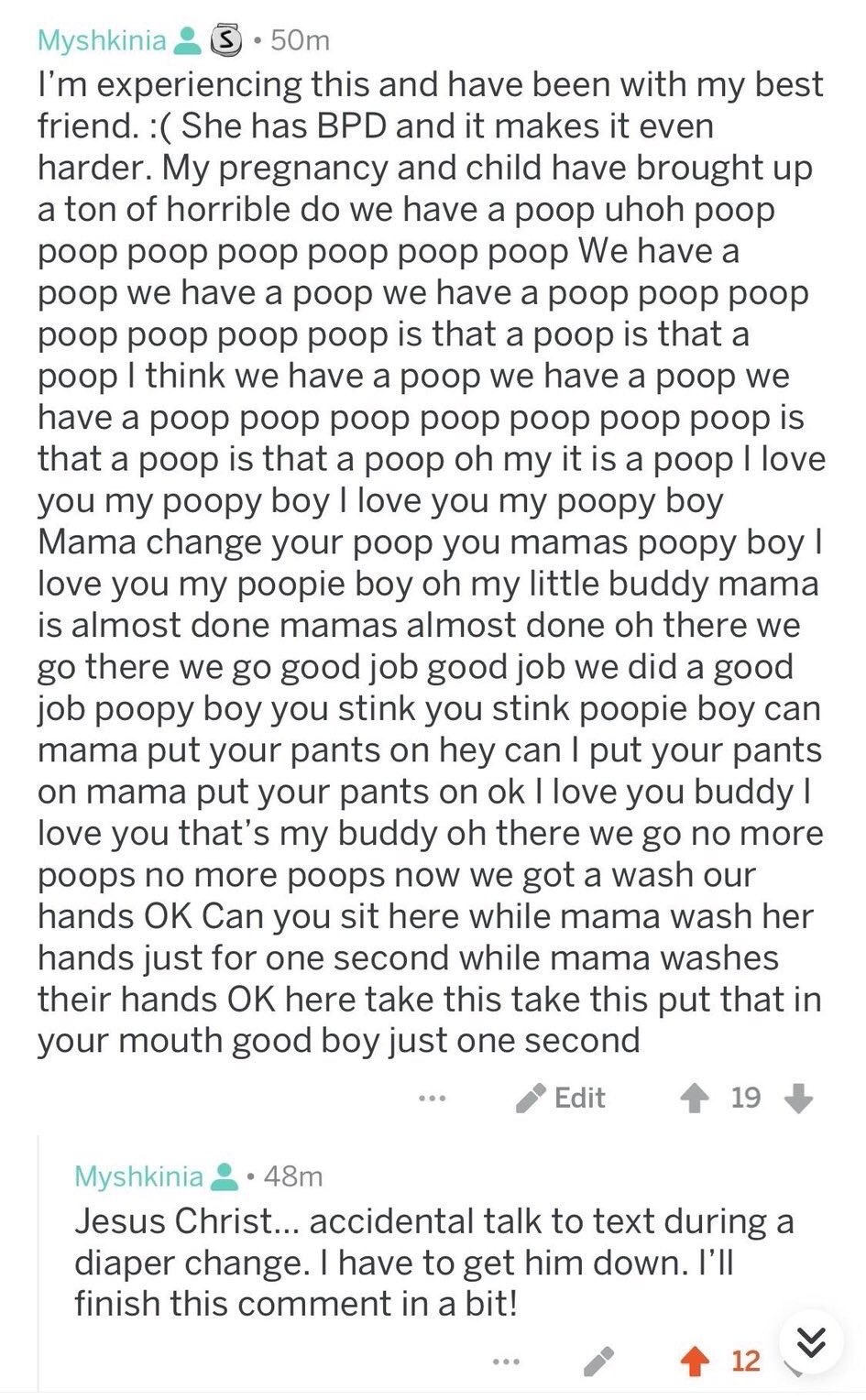Image resolution: width=866 pixels, height=1400 pixels.
Task: Tap the user avatar icon beside Myshkinia at top
Action: [x=187, y=40]
